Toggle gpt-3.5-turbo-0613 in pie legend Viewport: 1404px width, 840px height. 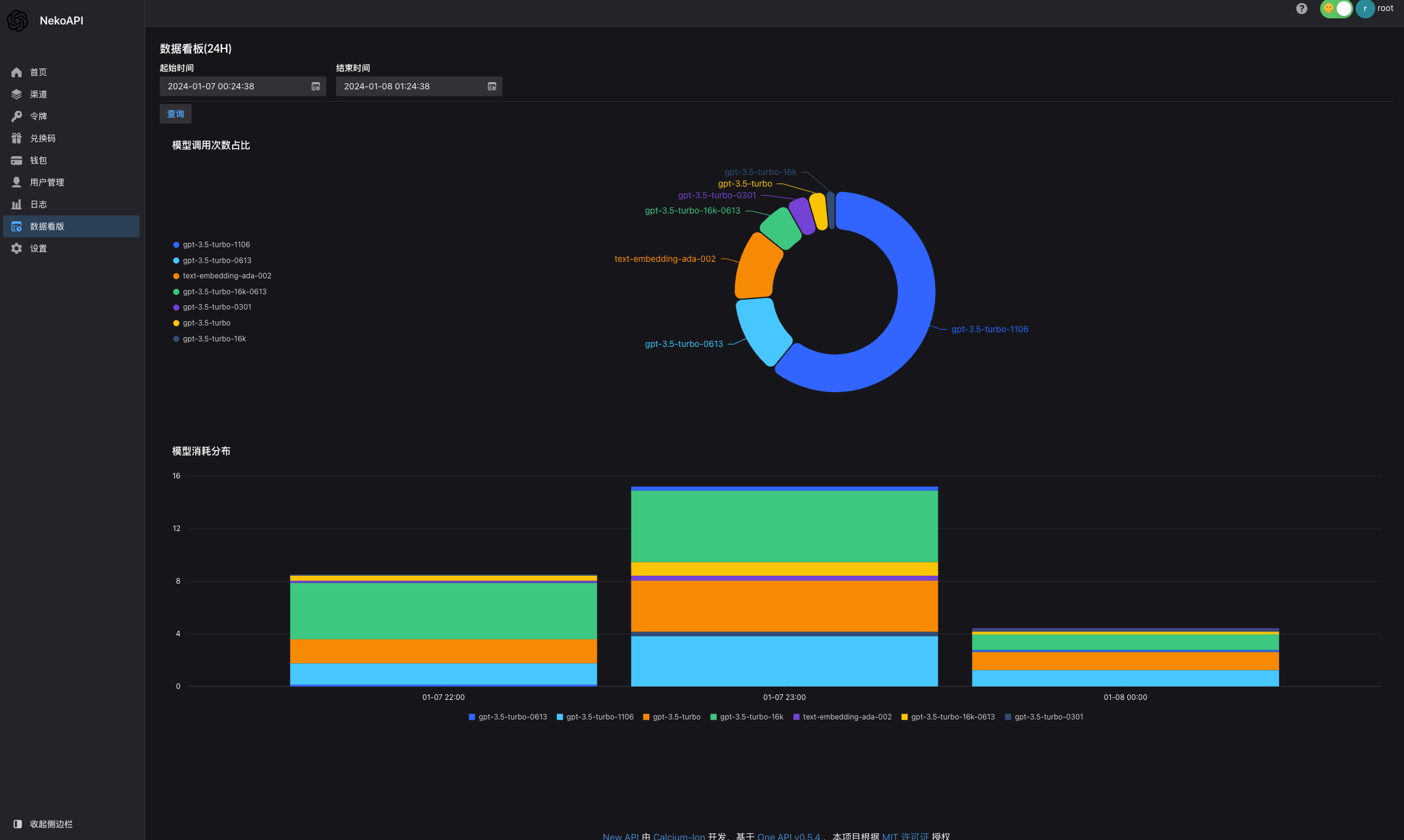pos(212,261)
